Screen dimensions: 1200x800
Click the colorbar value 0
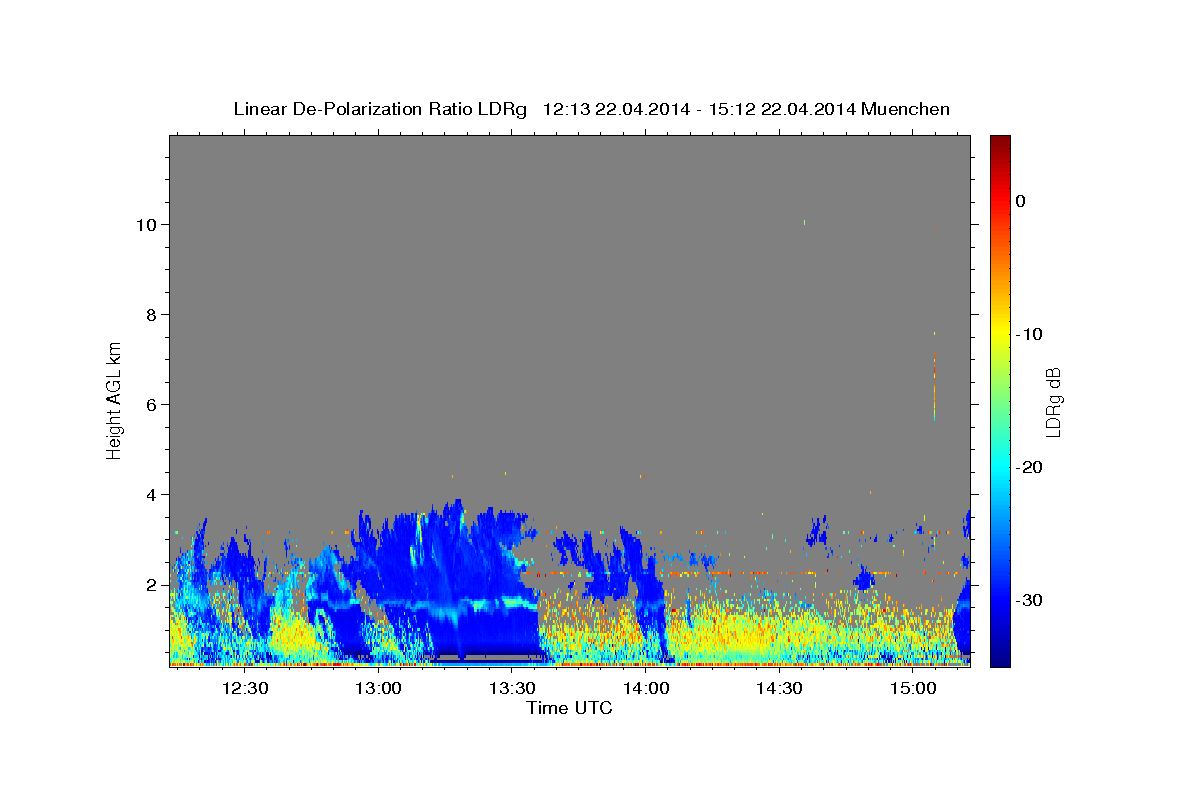[1020, 201]
